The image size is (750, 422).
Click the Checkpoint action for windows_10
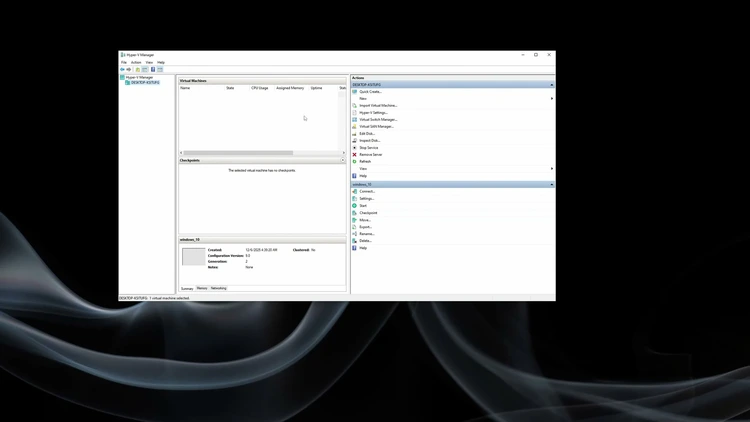(368, 213)
